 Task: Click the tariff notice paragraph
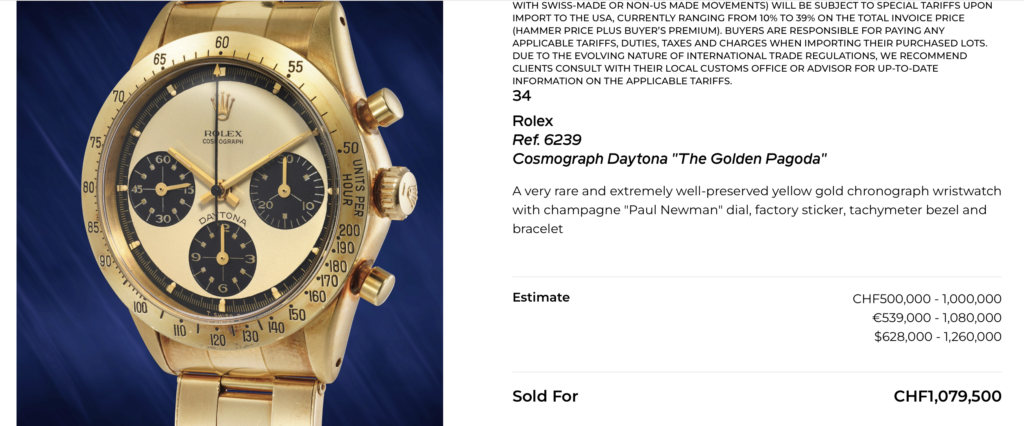[750, 43]
